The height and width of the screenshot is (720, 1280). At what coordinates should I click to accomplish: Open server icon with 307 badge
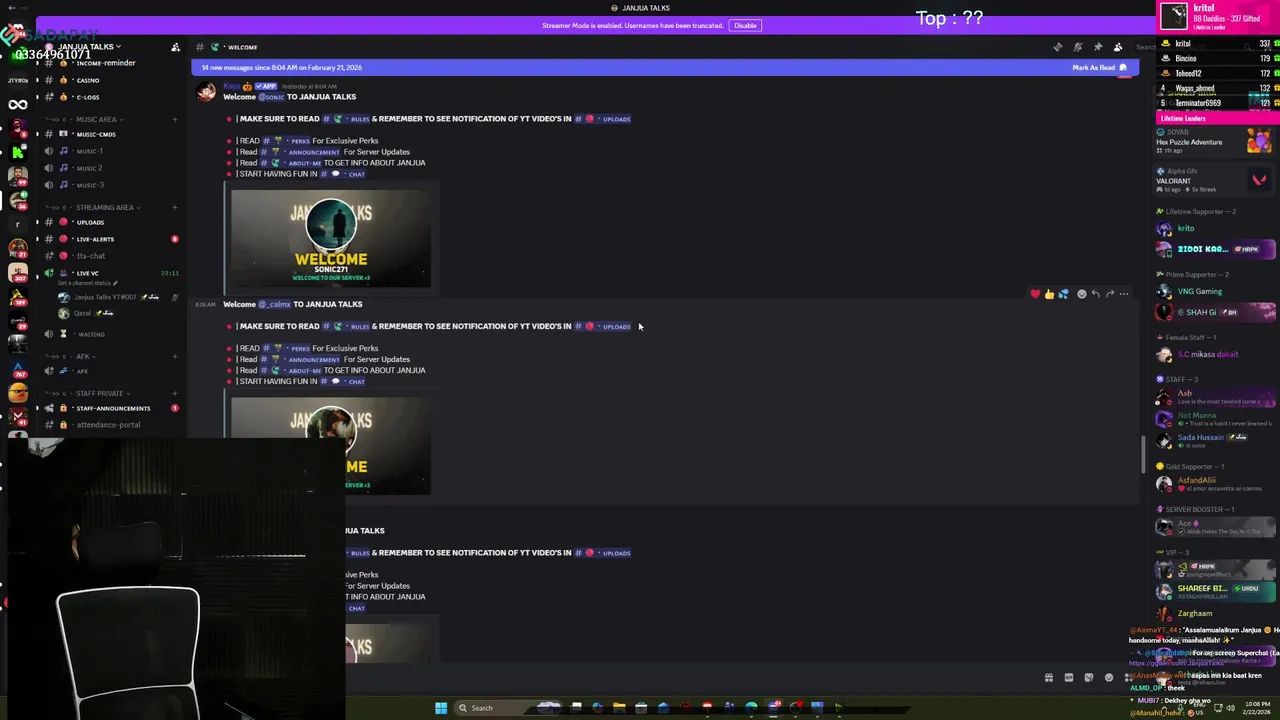[18, 272]
